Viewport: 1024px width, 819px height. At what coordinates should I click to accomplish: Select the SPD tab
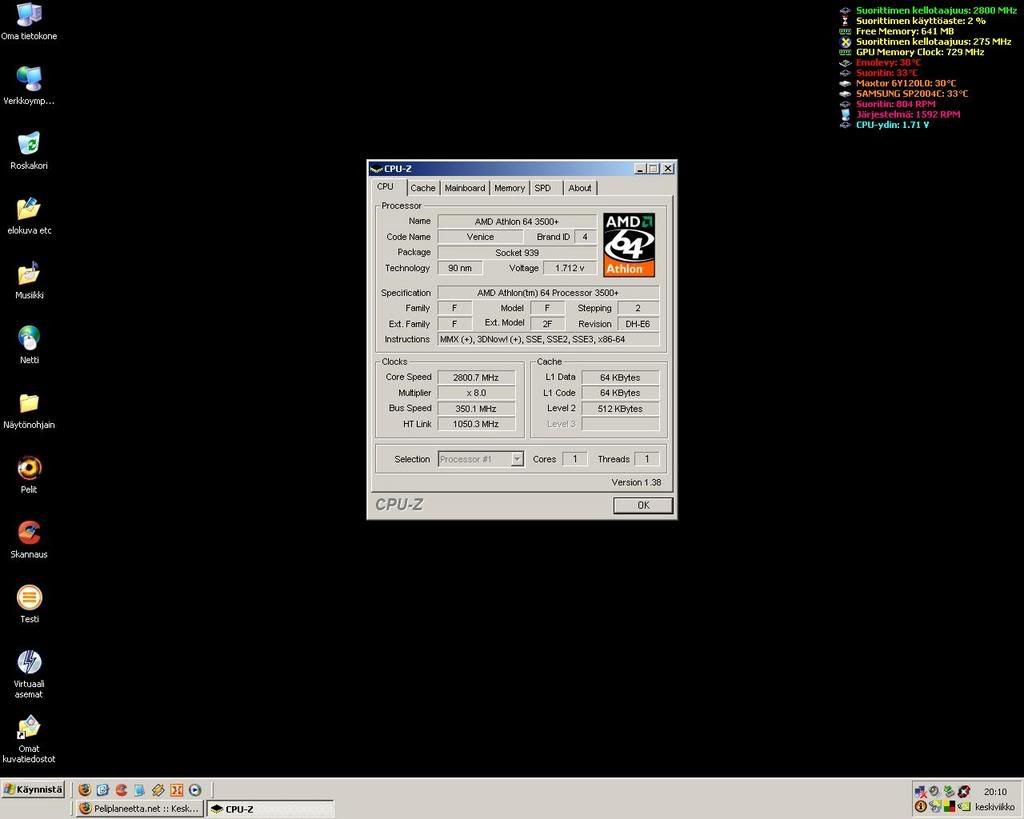click(542, 188)
